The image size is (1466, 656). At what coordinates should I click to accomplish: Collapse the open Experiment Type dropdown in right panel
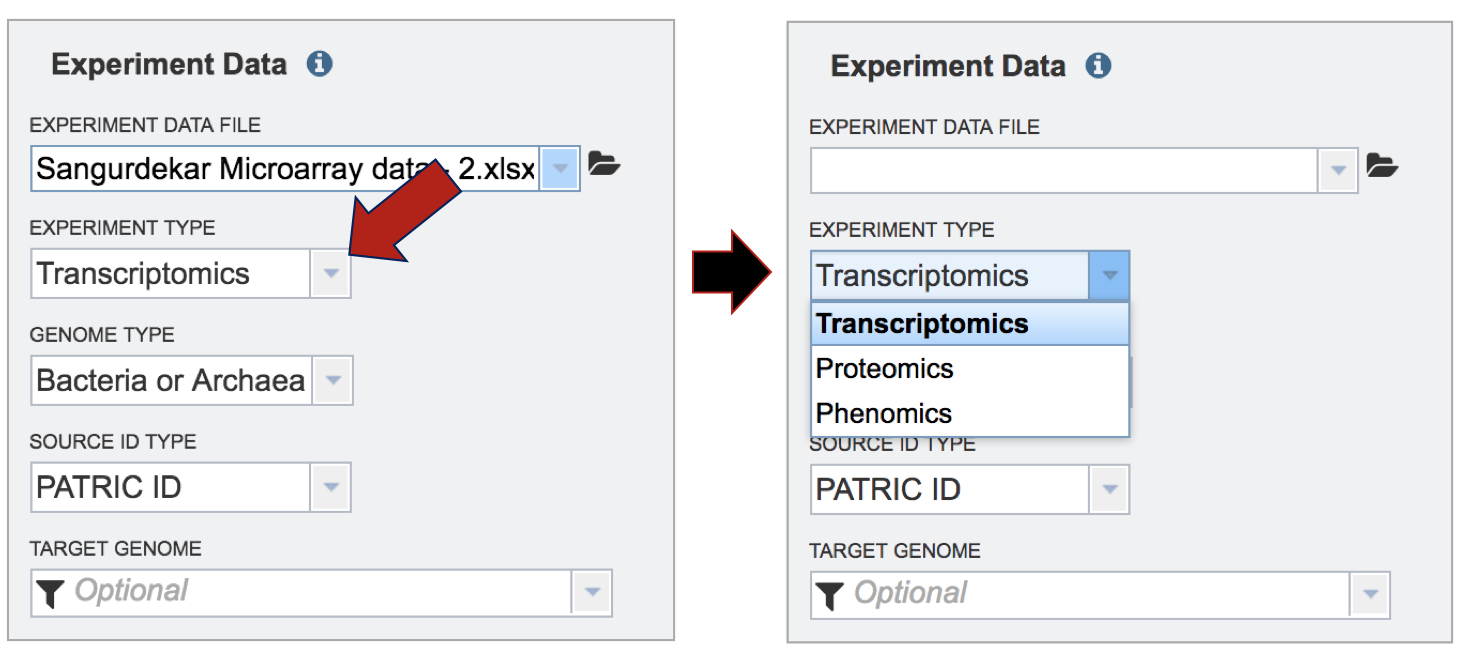[1109, 276]
